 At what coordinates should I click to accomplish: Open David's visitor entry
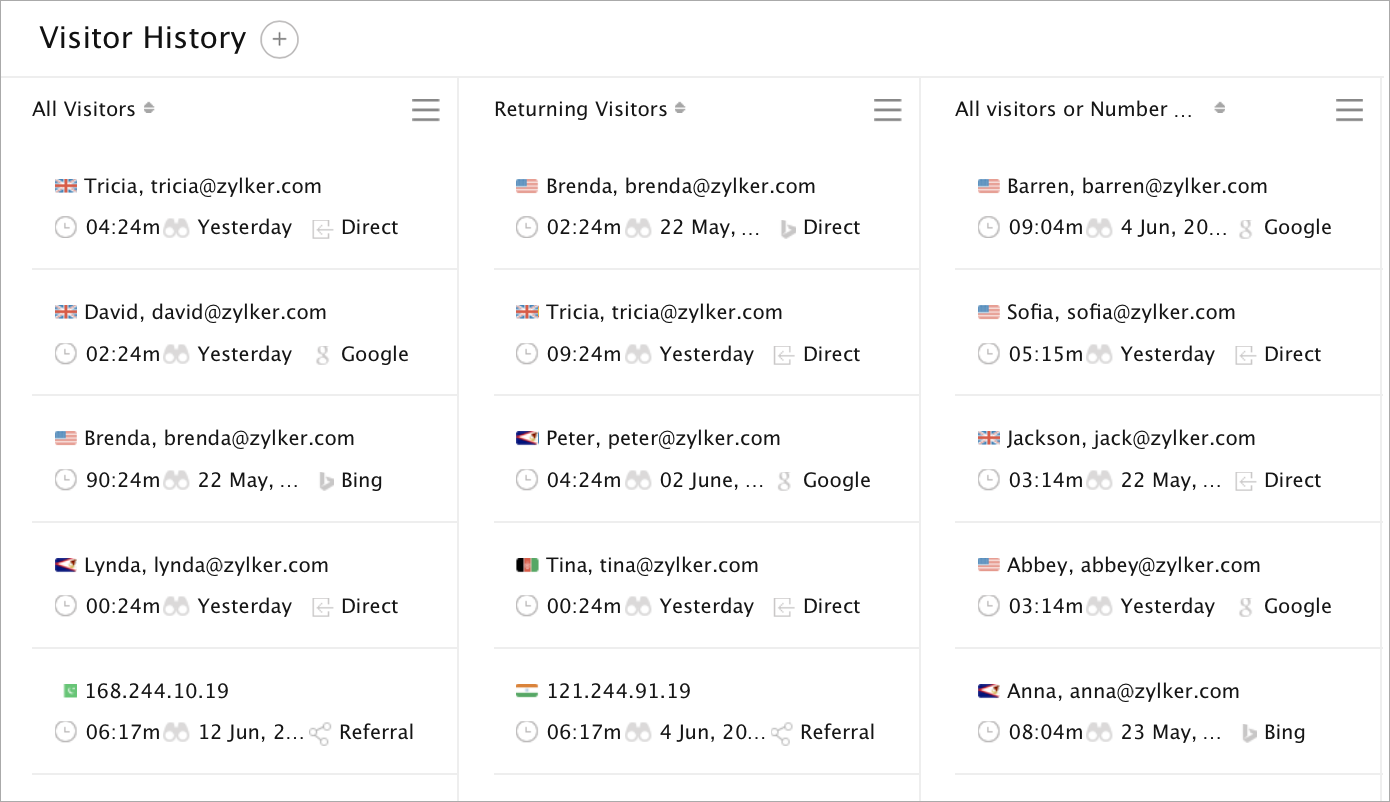coord(205,312)
